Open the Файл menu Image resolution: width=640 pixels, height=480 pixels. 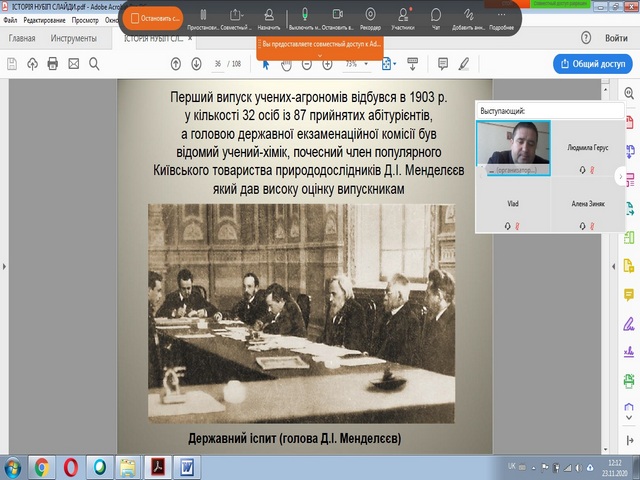(x=10, y=20)
